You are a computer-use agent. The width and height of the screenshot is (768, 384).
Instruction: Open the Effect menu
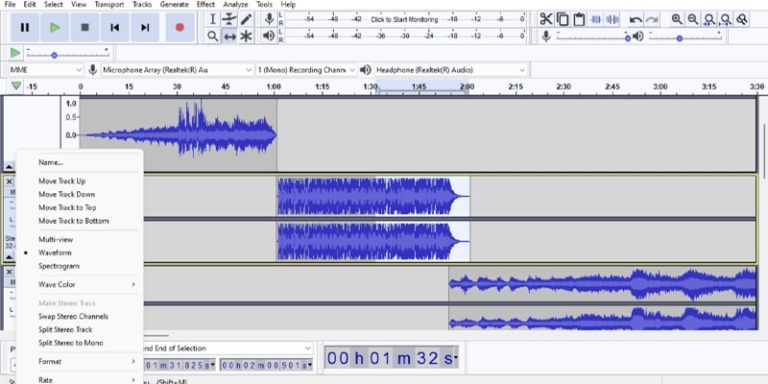coord(206,4)
